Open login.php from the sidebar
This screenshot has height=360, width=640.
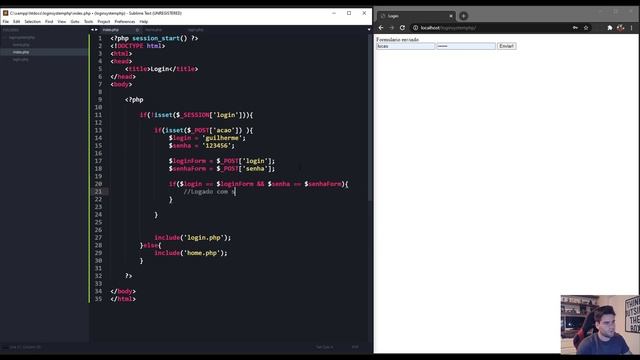pyautogui.click(x=21, y=60)
